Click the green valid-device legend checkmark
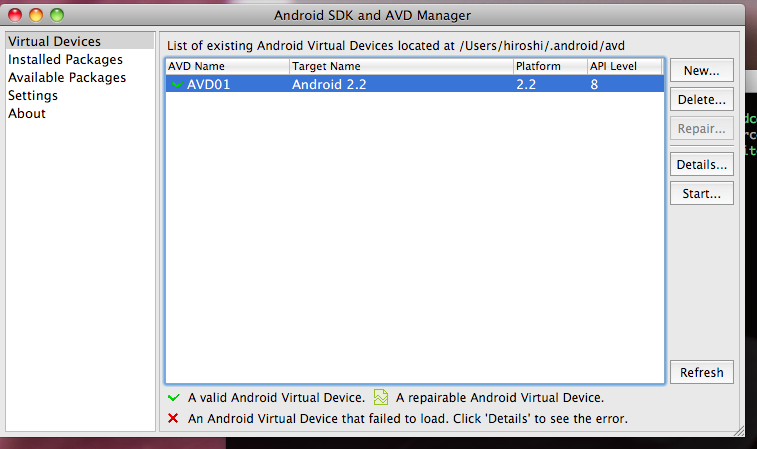757x449 pixels. [x=173, y=398]
